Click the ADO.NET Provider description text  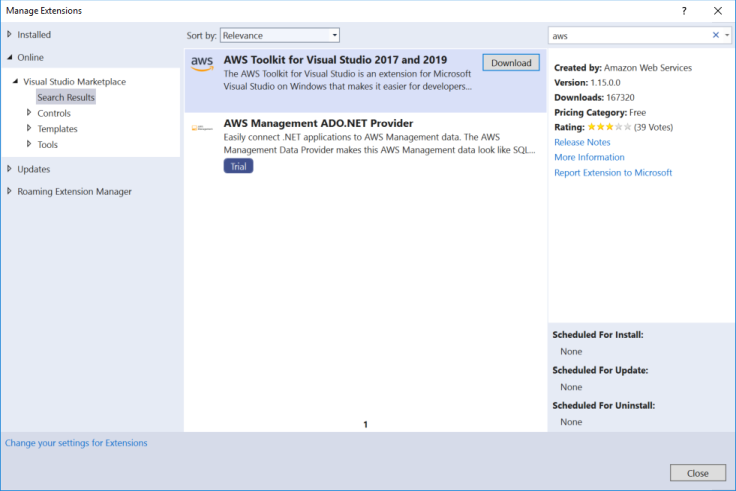[379, 144]
